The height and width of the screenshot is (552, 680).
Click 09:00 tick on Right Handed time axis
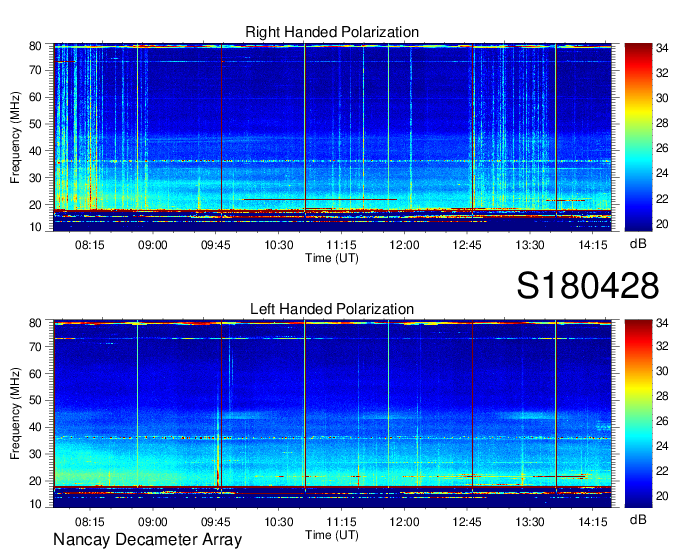(153, 245)
